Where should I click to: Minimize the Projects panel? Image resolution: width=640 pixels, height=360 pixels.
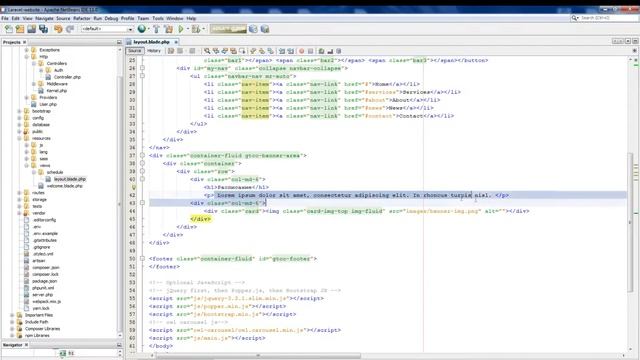[119, 42]
